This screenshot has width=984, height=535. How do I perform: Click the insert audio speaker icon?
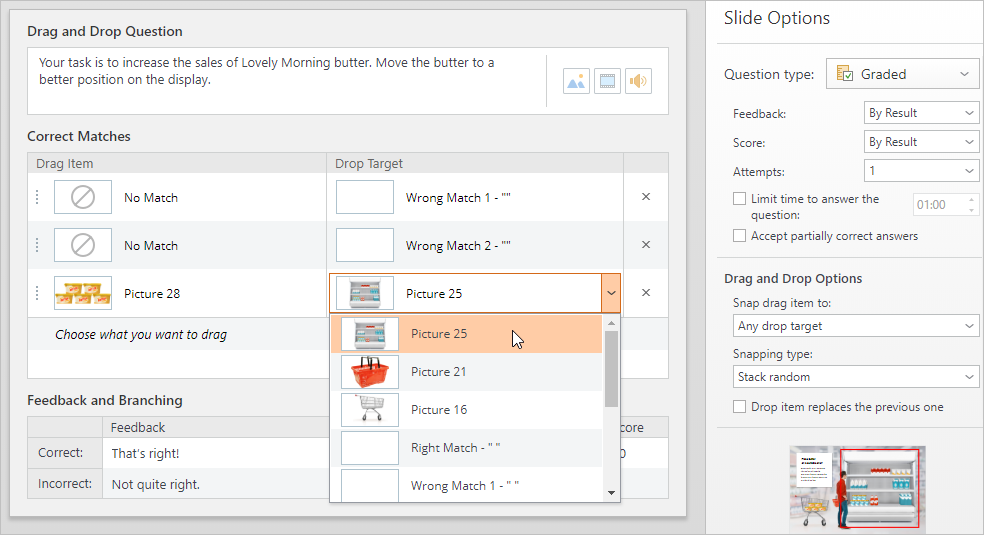(x=638, y=82)
